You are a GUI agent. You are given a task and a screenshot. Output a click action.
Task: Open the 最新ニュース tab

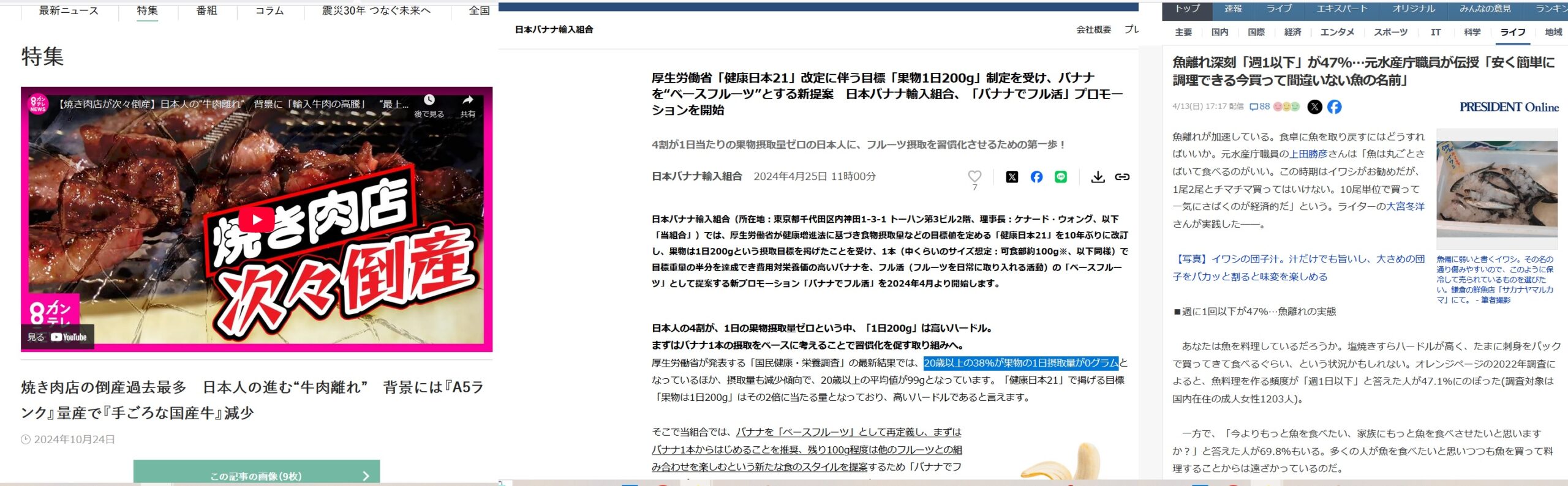click(69, 10)
